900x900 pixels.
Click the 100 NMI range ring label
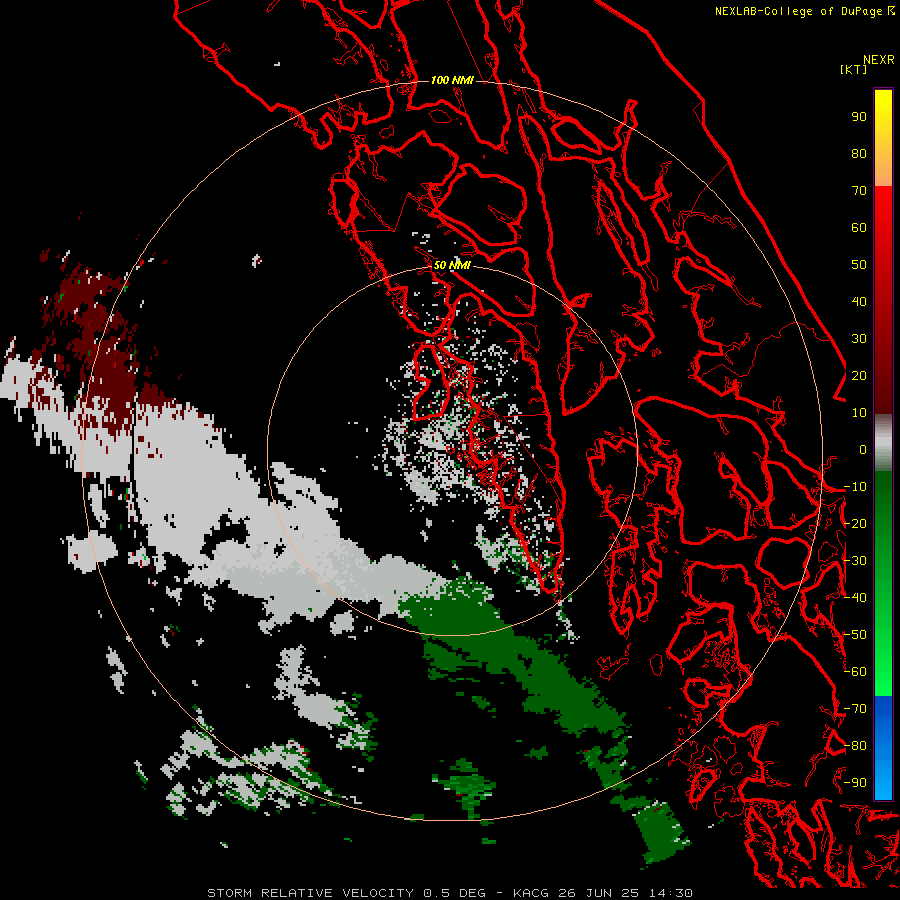[x=452, y=80]
